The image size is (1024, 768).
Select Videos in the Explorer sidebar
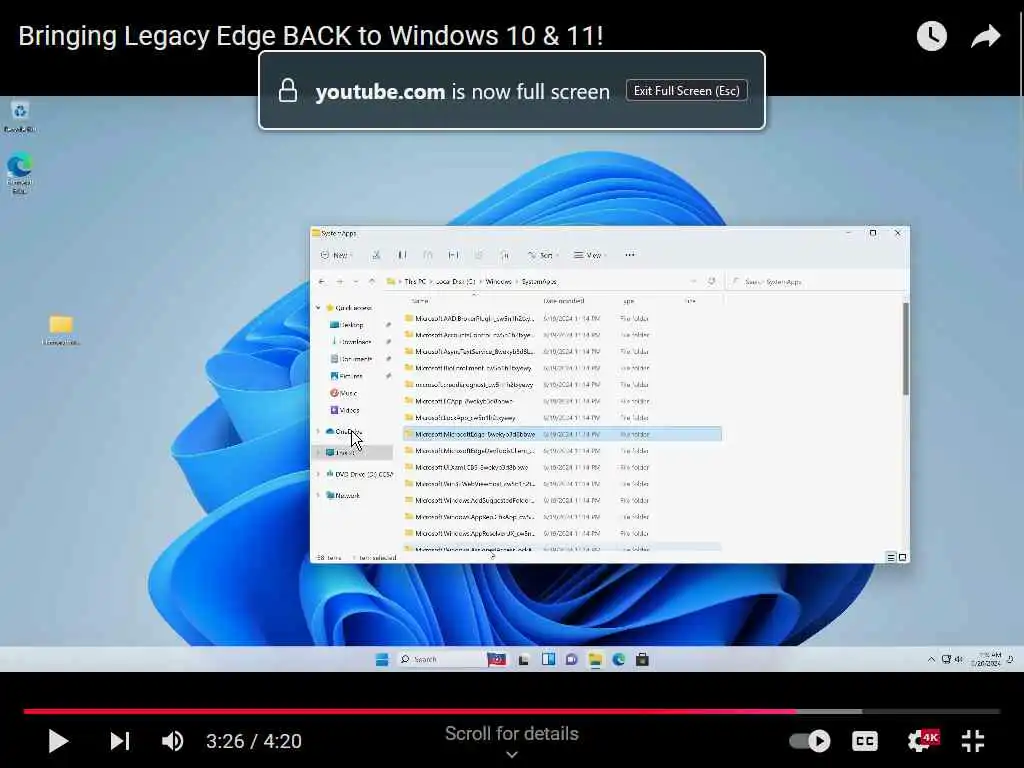click(349, 410)
